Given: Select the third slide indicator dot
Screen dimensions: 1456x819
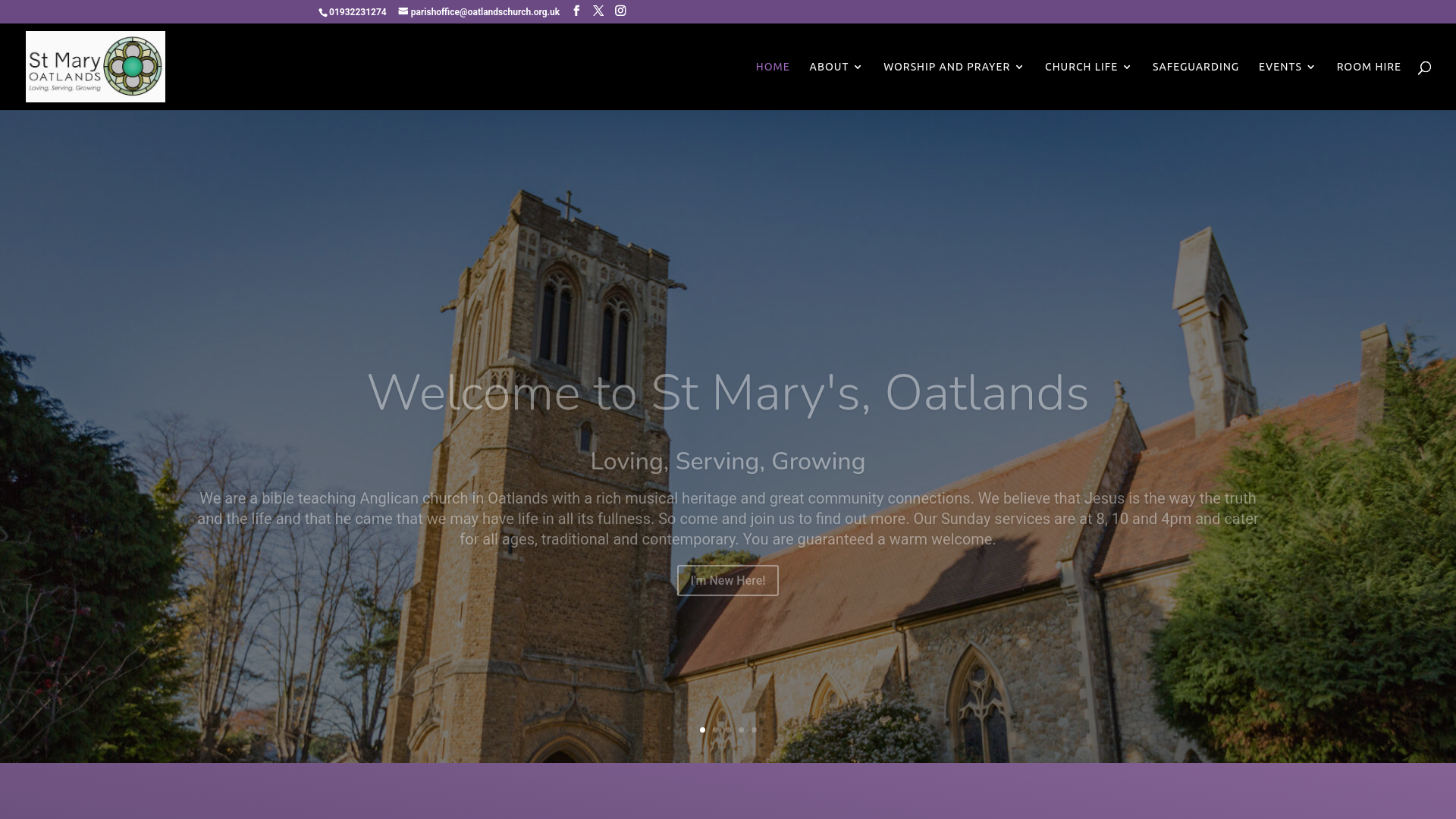Looking at the screenshot, I should (728, 730).
